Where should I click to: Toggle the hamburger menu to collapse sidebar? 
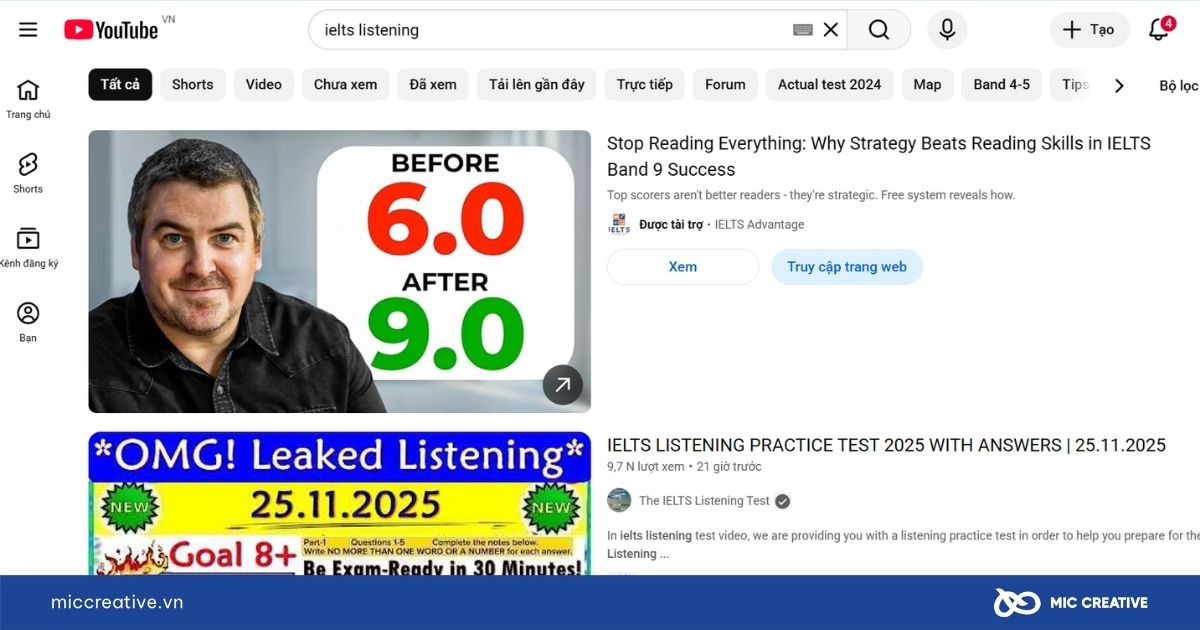[27, 29]
